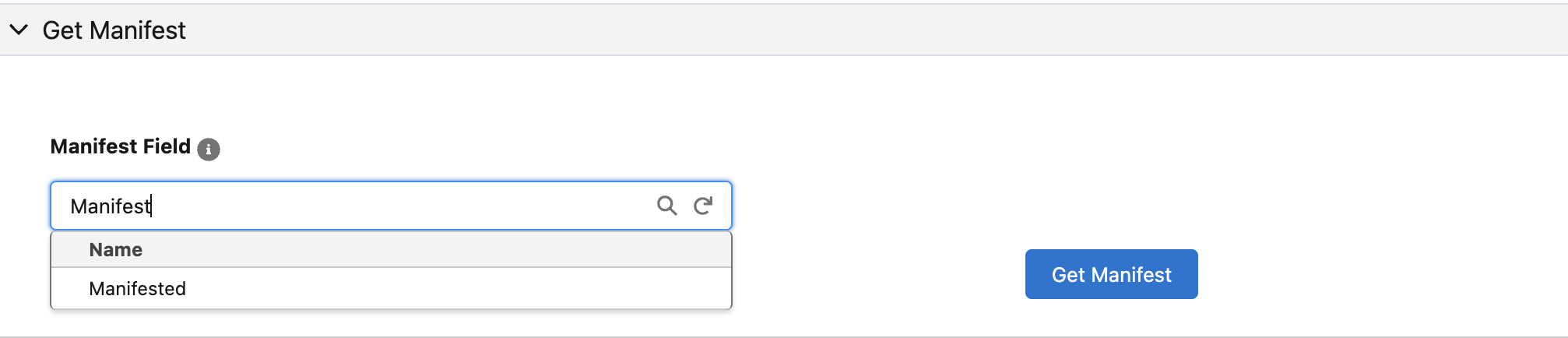Image resolution: width=1568 pixels, height=338 pixels.
Task: Click the search magnifier icon in lookup
Action: point(666,206)
